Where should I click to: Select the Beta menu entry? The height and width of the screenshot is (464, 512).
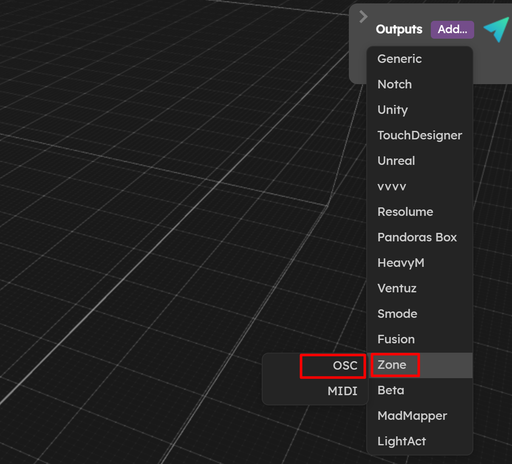(x=420, y=390)
